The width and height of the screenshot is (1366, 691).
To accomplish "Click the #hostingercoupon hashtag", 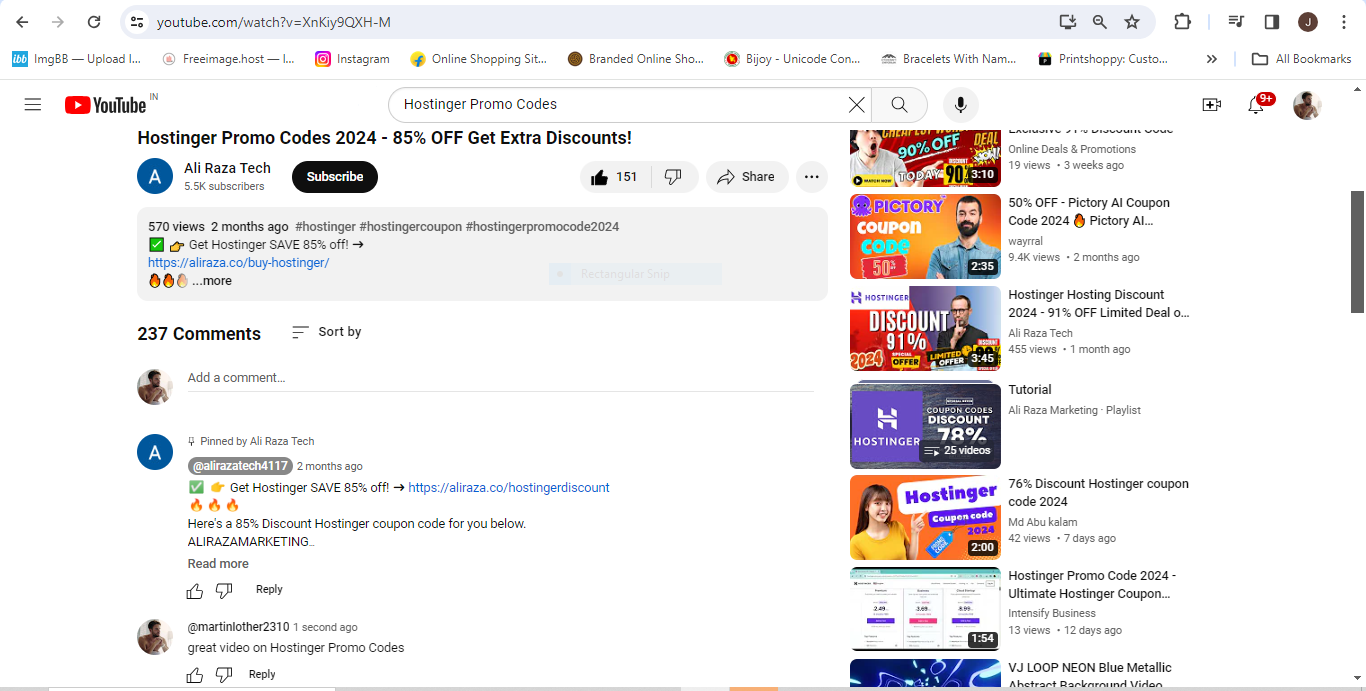I will coord(410,227).
